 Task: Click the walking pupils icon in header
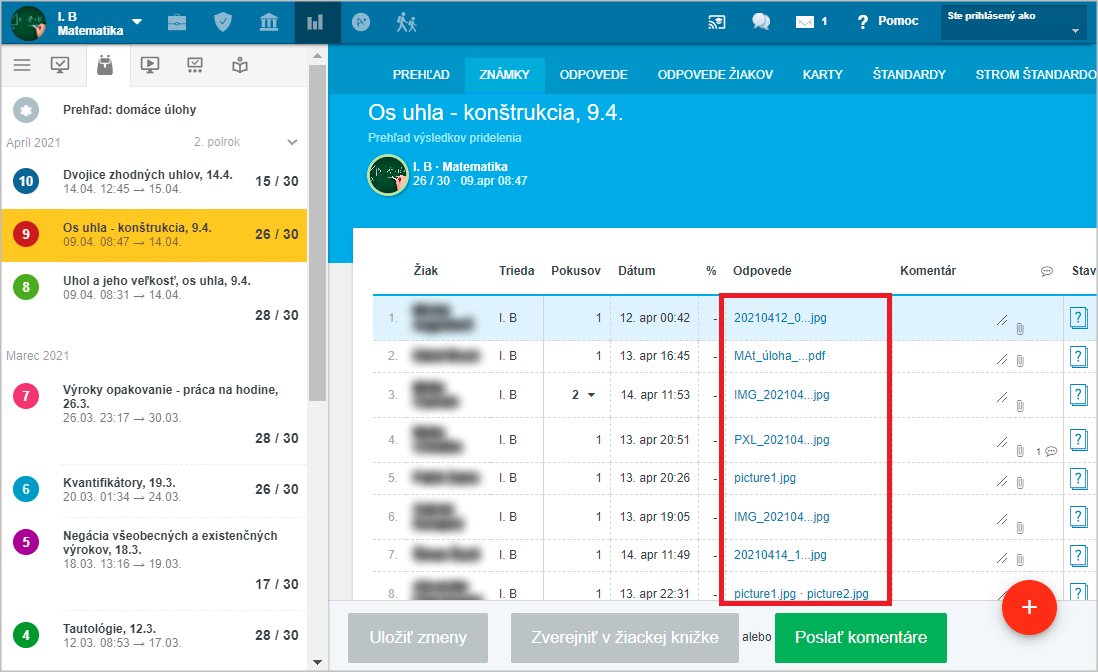406,22
